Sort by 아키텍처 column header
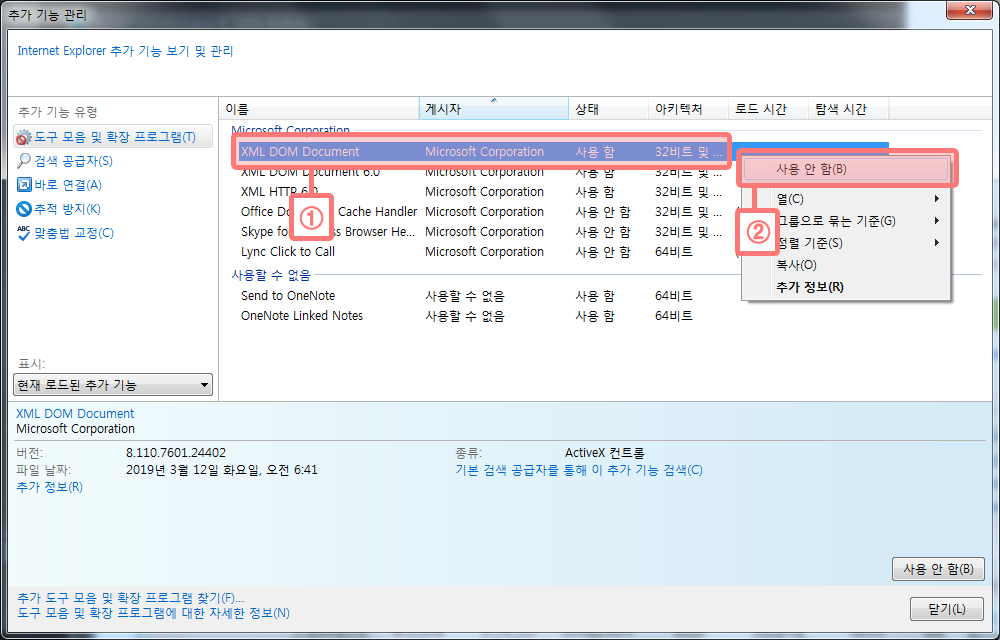Screen dimensions: 1000x640 point(688,109)
